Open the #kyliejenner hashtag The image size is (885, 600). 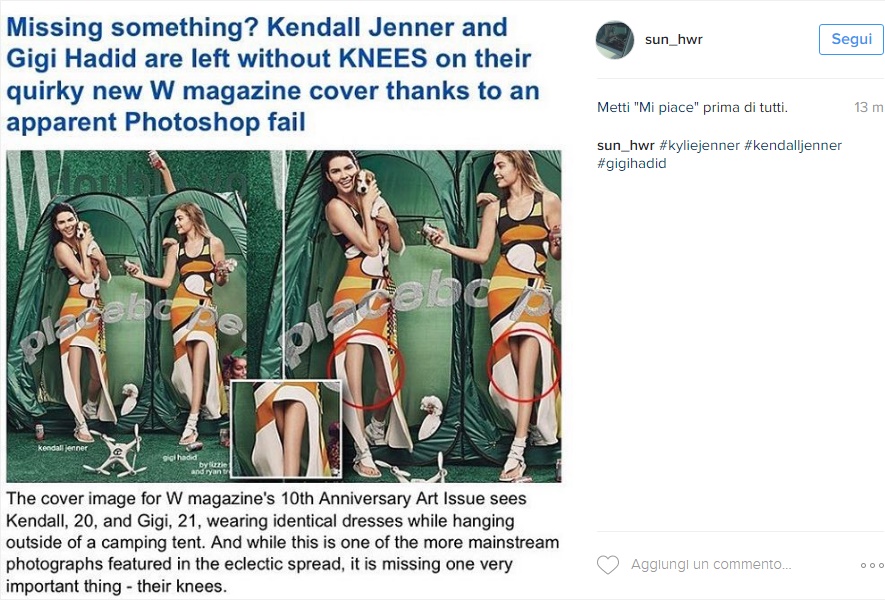pos(700,146)
